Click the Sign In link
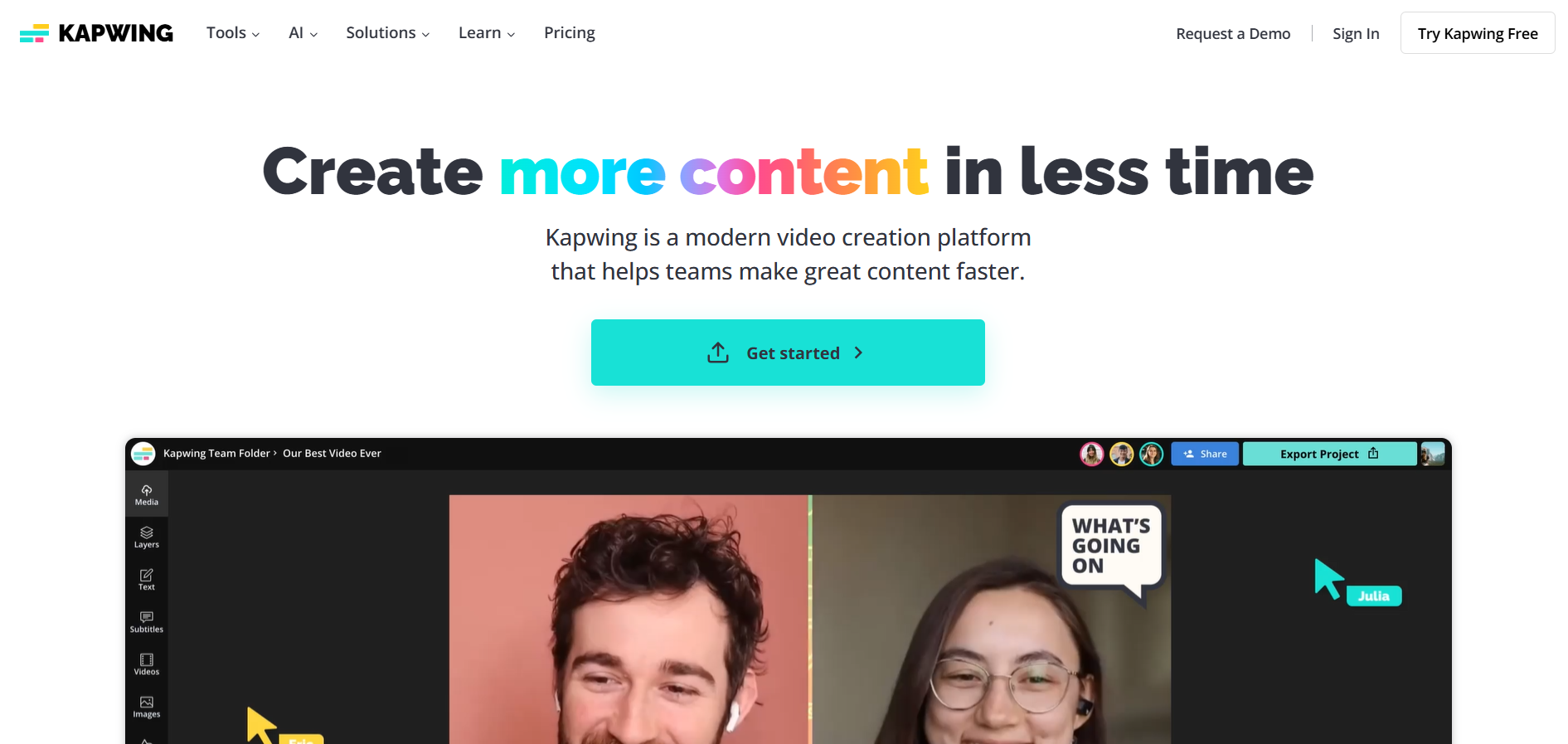This screenshot has width=1568, height=744. pos(1356,34)
